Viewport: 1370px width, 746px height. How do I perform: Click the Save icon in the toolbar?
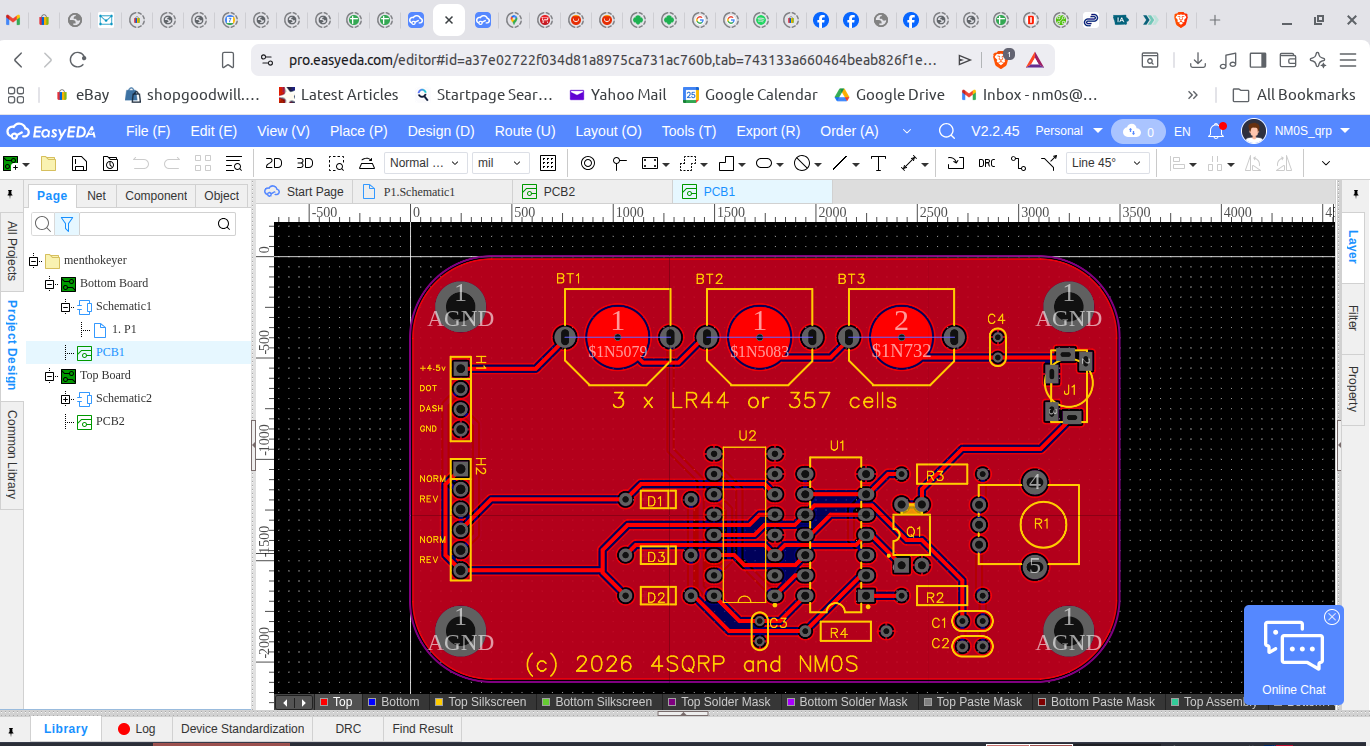(79, 163)
